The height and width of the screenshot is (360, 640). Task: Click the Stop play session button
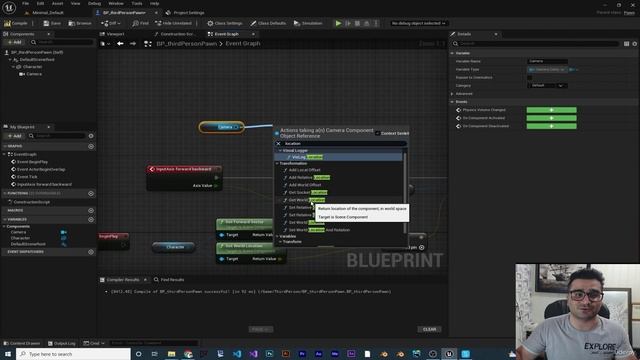tap(357, 23)
